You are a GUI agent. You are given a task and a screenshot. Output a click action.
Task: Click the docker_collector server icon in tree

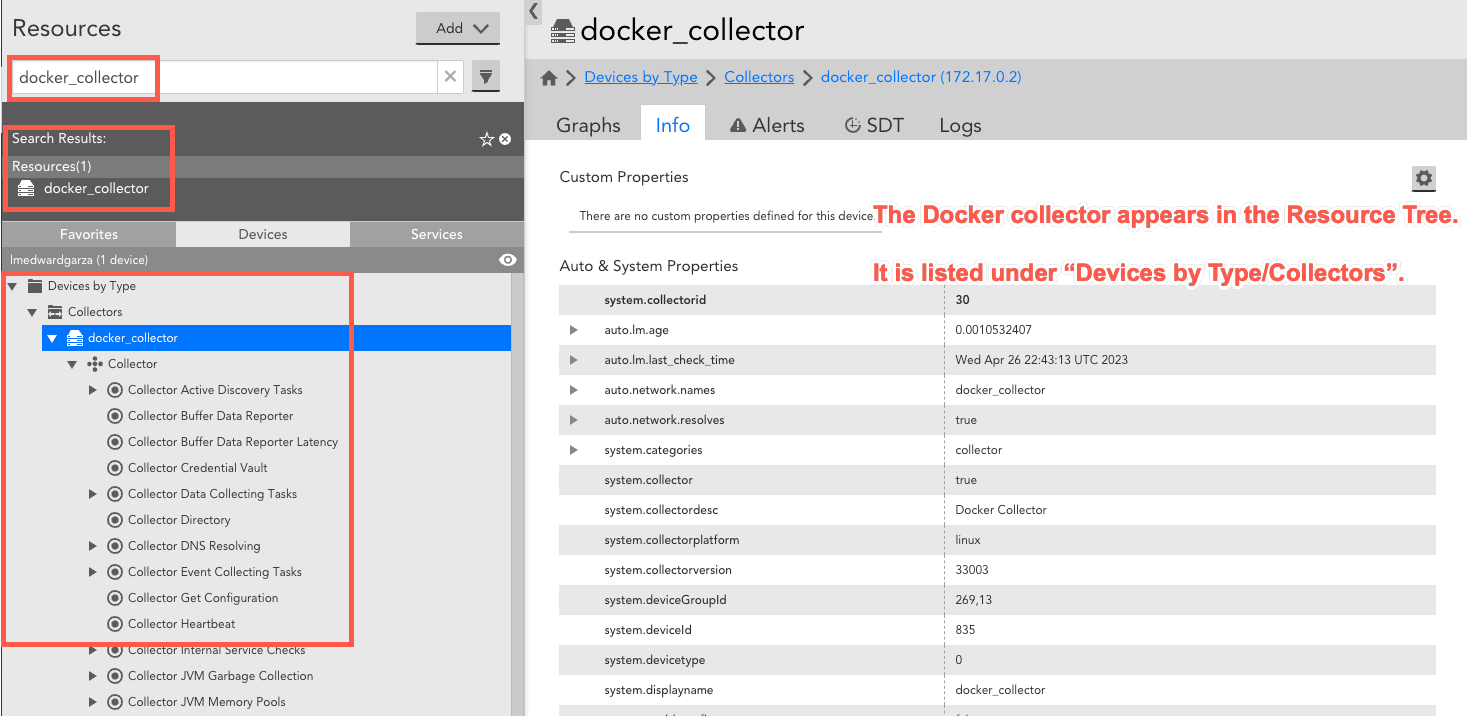click(x=75, y=338)
